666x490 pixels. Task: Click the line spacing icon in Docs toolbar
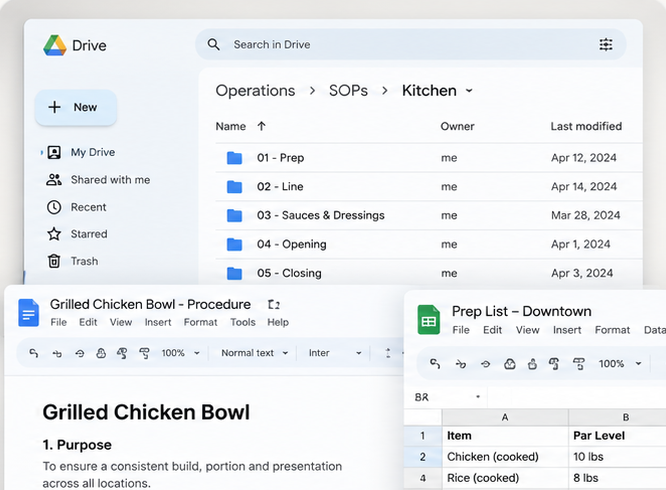pos(388,353)
